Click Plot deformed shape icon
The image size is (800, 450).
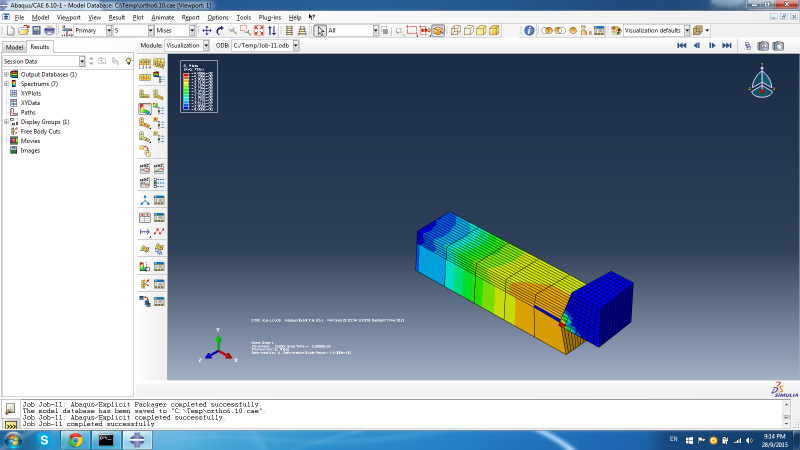pos(159,94)
